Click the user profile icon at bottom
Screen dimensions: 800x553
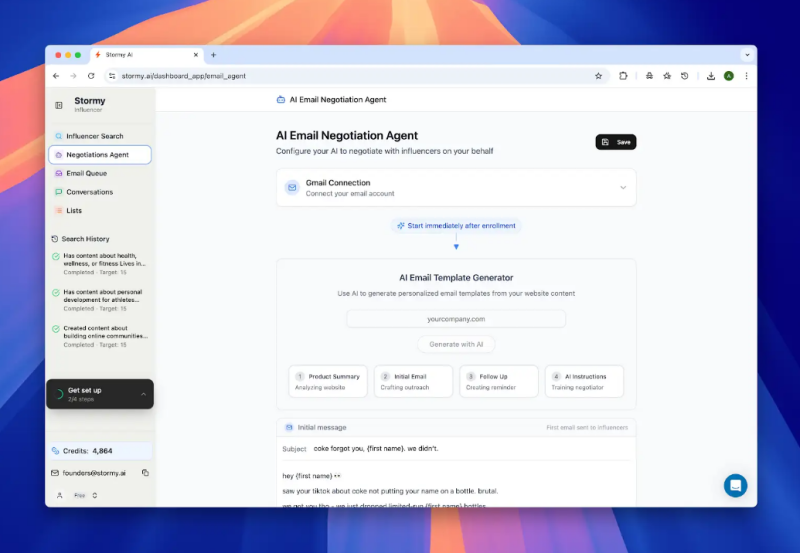click(x=60, y=495)
